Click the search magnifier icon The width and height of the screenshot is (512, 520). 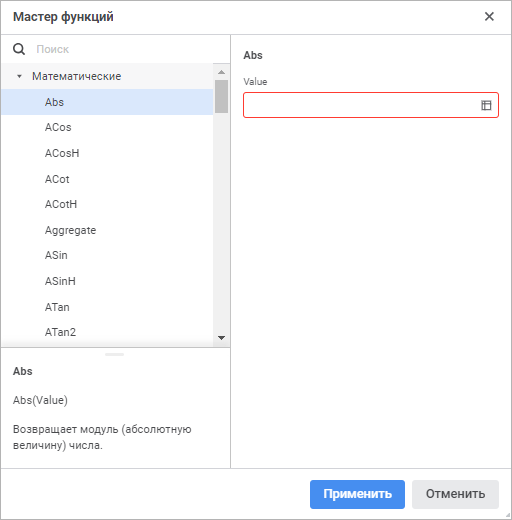[19, 49]
